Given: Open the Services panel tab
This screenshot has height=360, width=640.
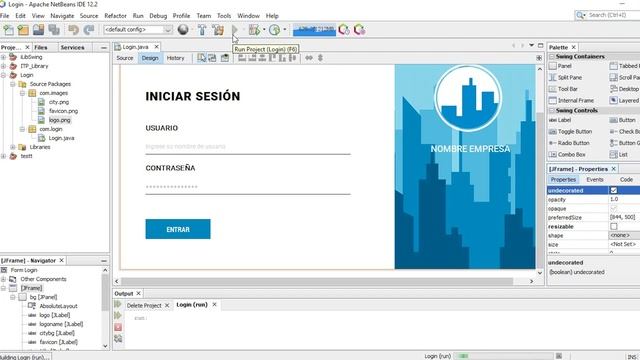Looking at the screenshot, I should coord(72,47).
